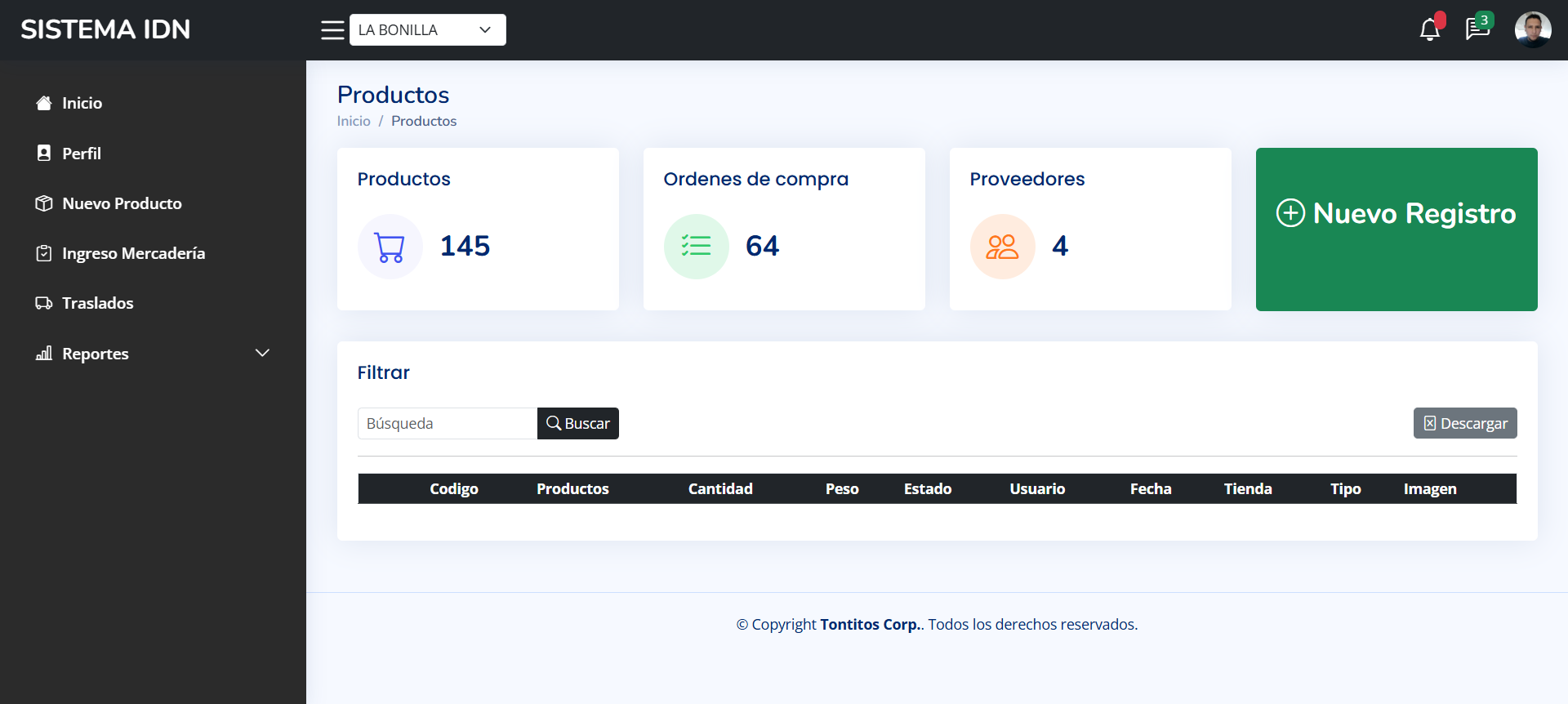
Task: Click the user profile avatar
Action: [1532, 29]
